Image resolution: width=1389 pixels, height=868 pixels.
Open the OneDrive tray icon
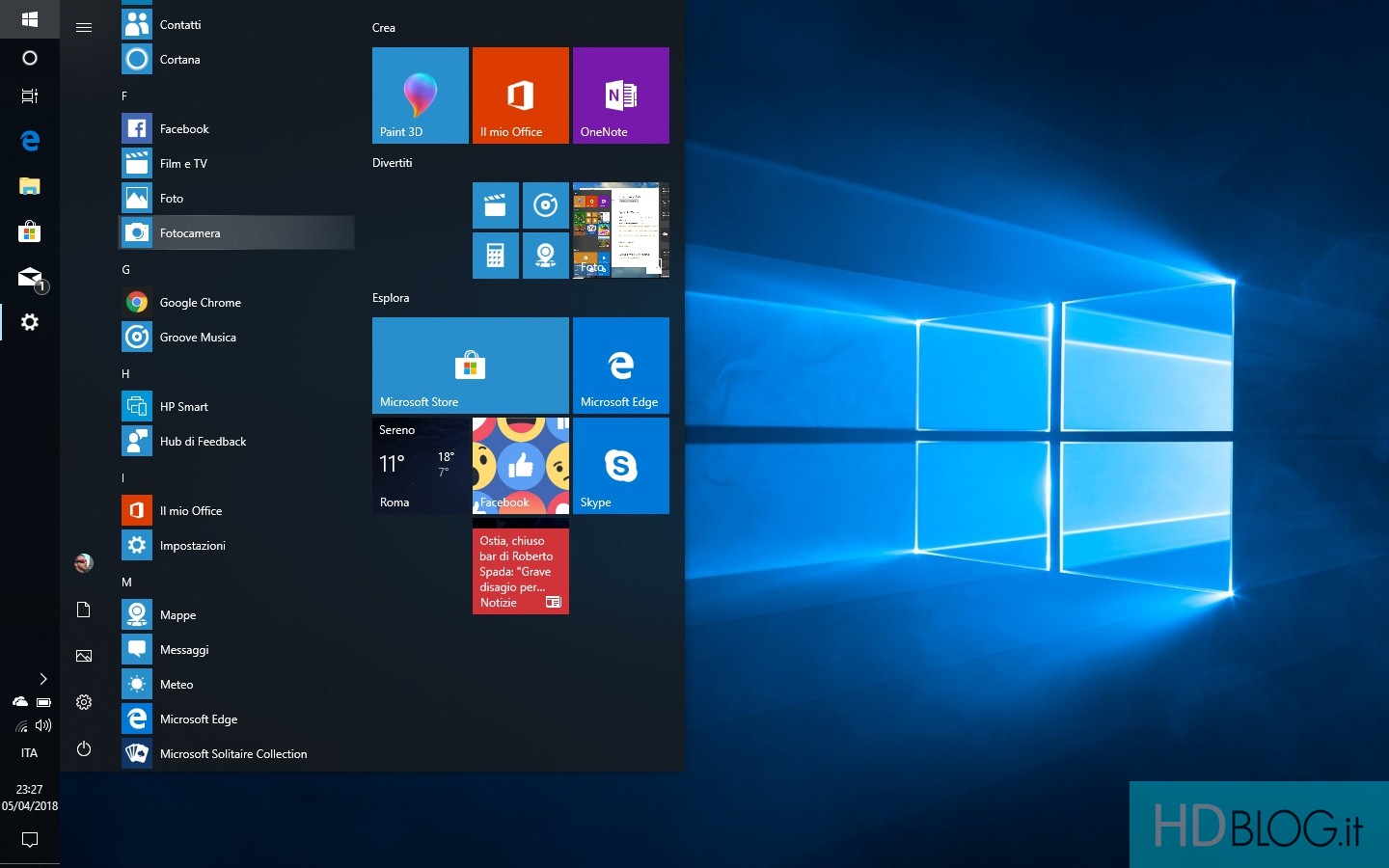click(x=19, y=702)
